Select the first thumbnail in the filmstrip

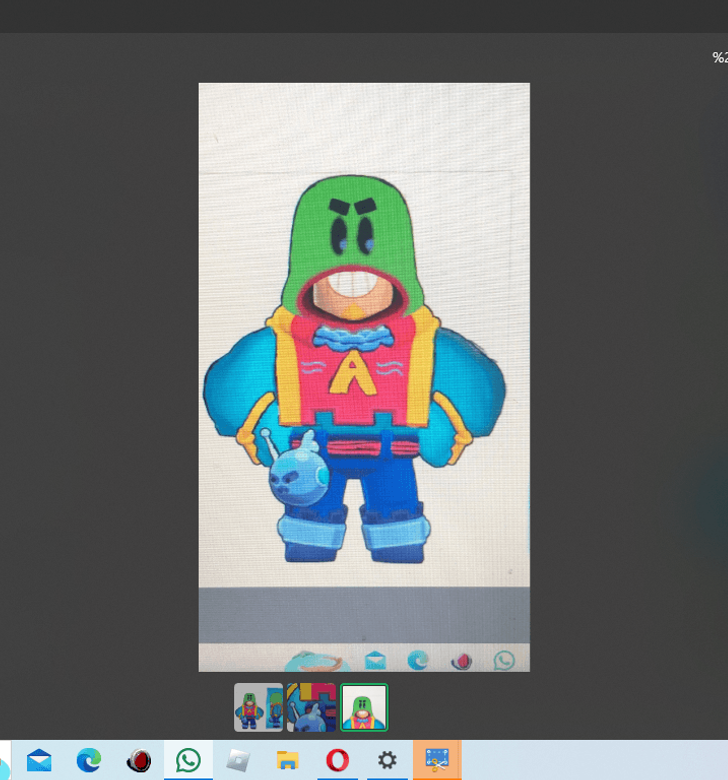(x=258, y=708)
